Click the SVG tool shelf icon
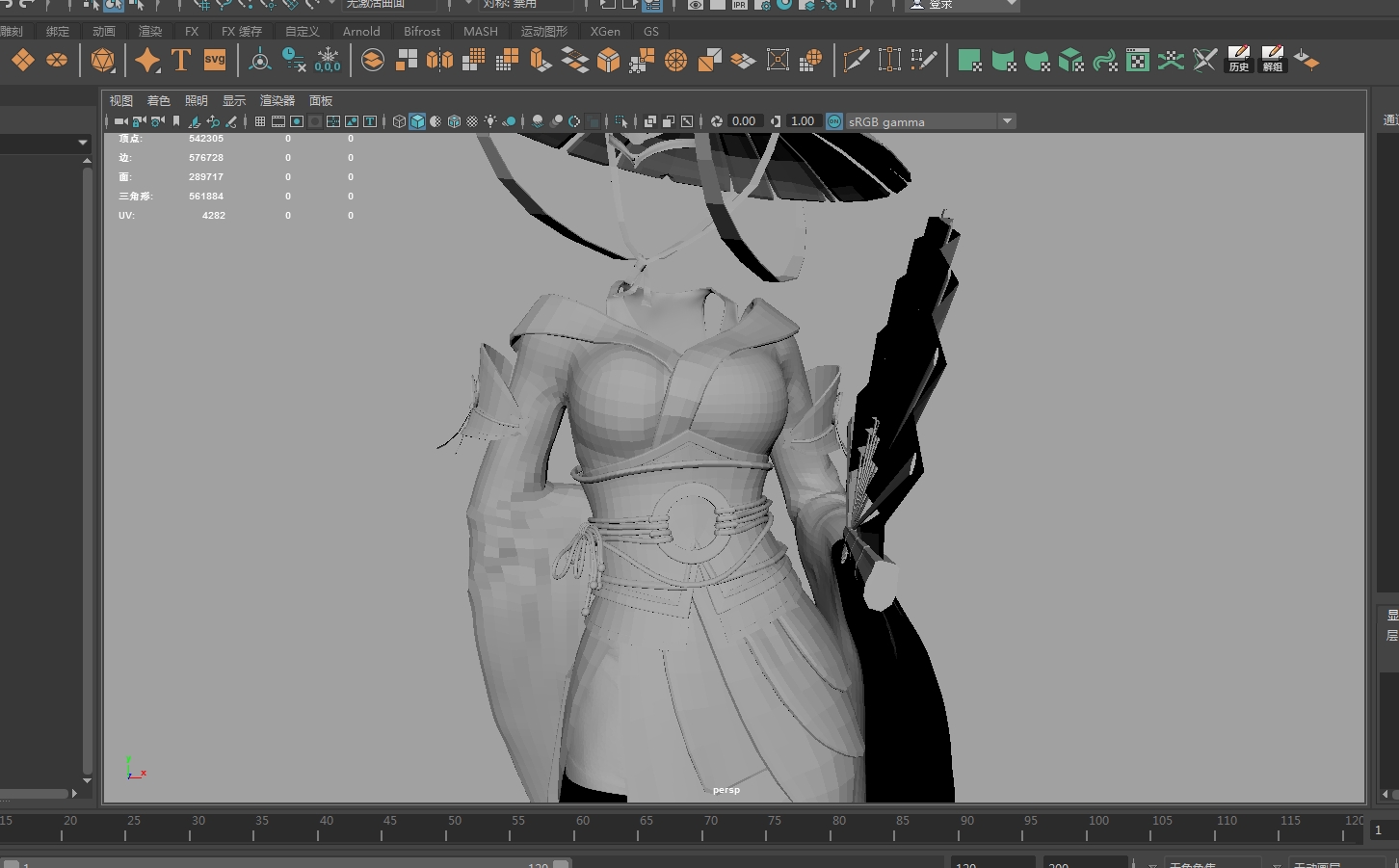 (214, 61)
